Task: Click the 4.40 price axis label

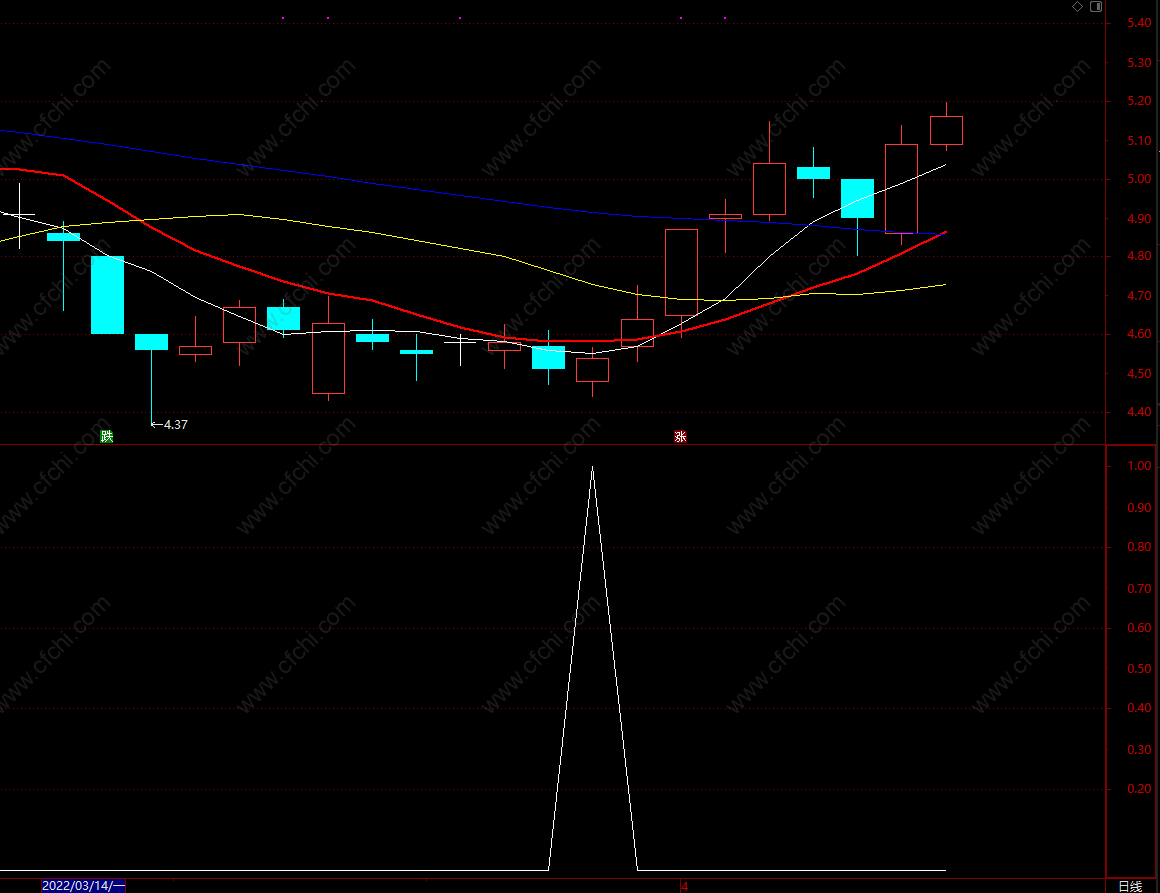Action: (x=1139, y=412)
